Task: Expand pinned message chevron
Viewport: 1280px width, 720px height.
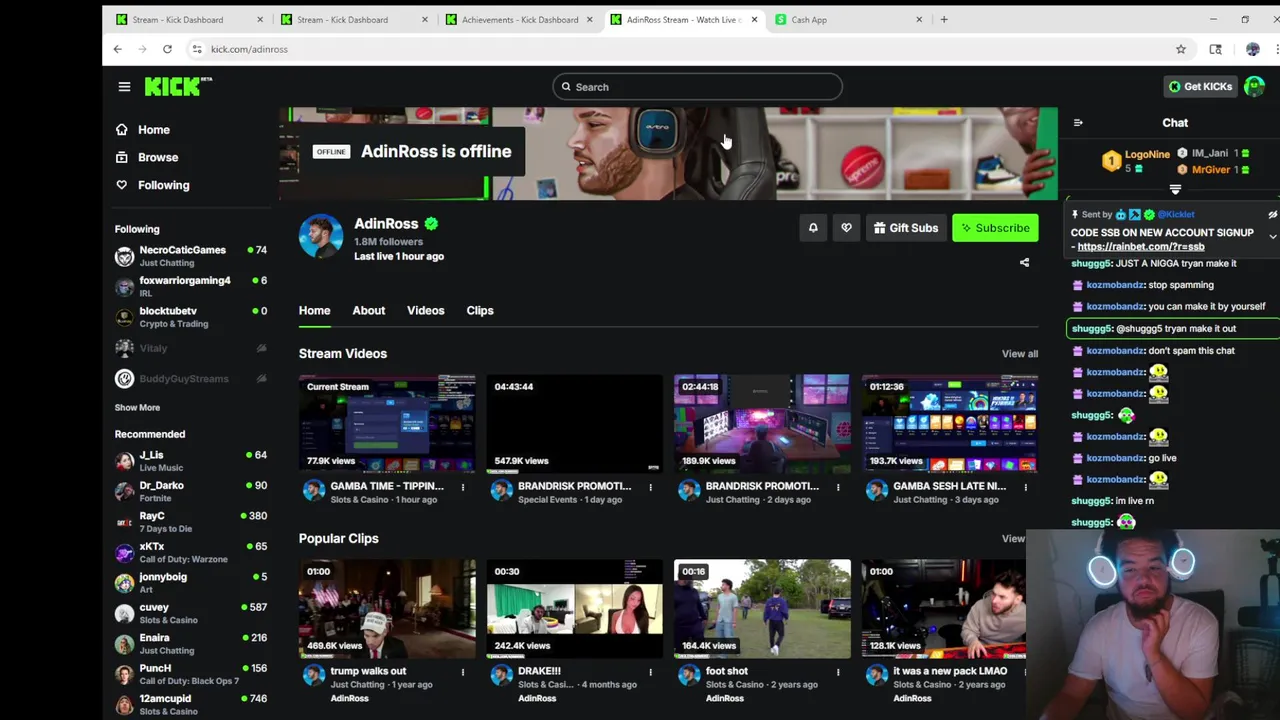Action: (1272, 236)
